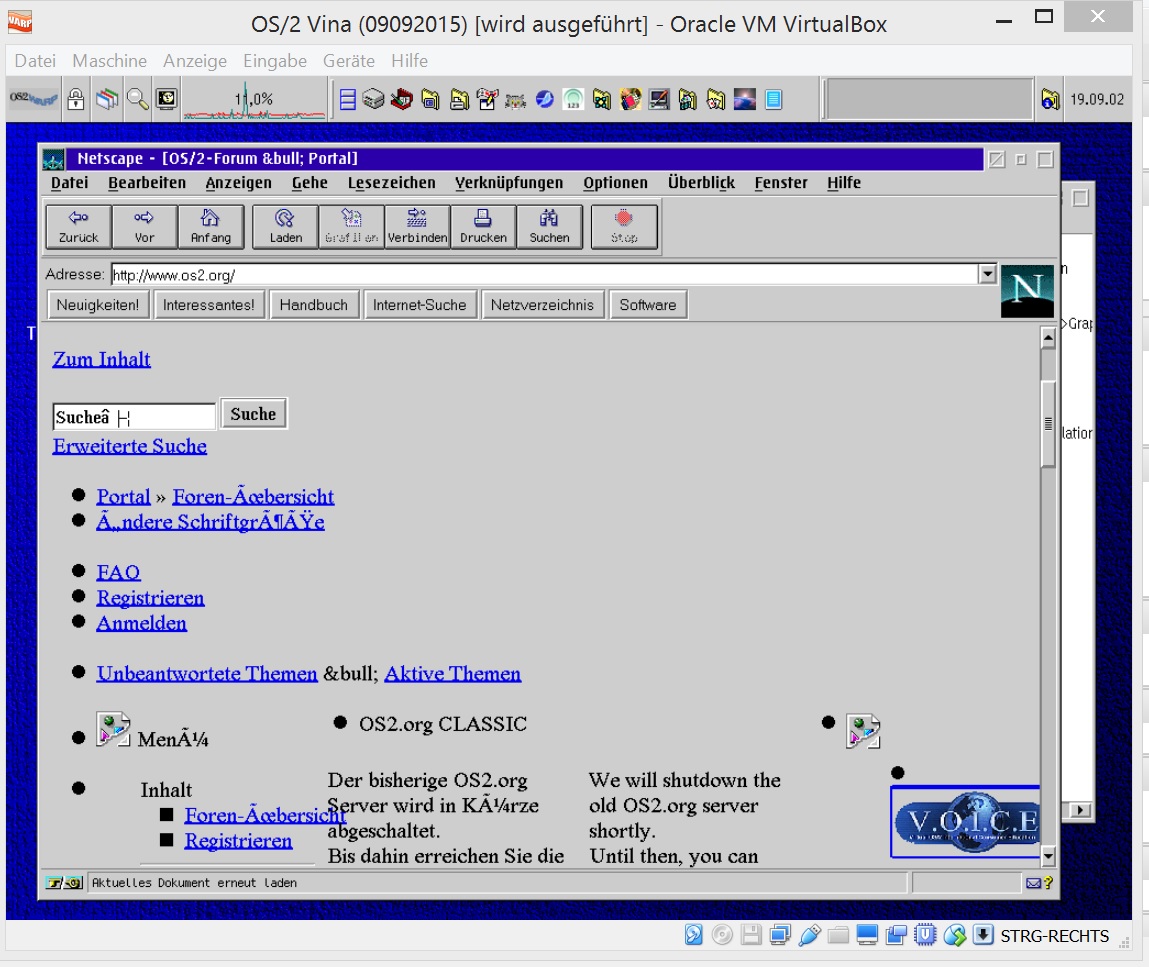Open VirtualBox Maschine menu

(109, 61)
